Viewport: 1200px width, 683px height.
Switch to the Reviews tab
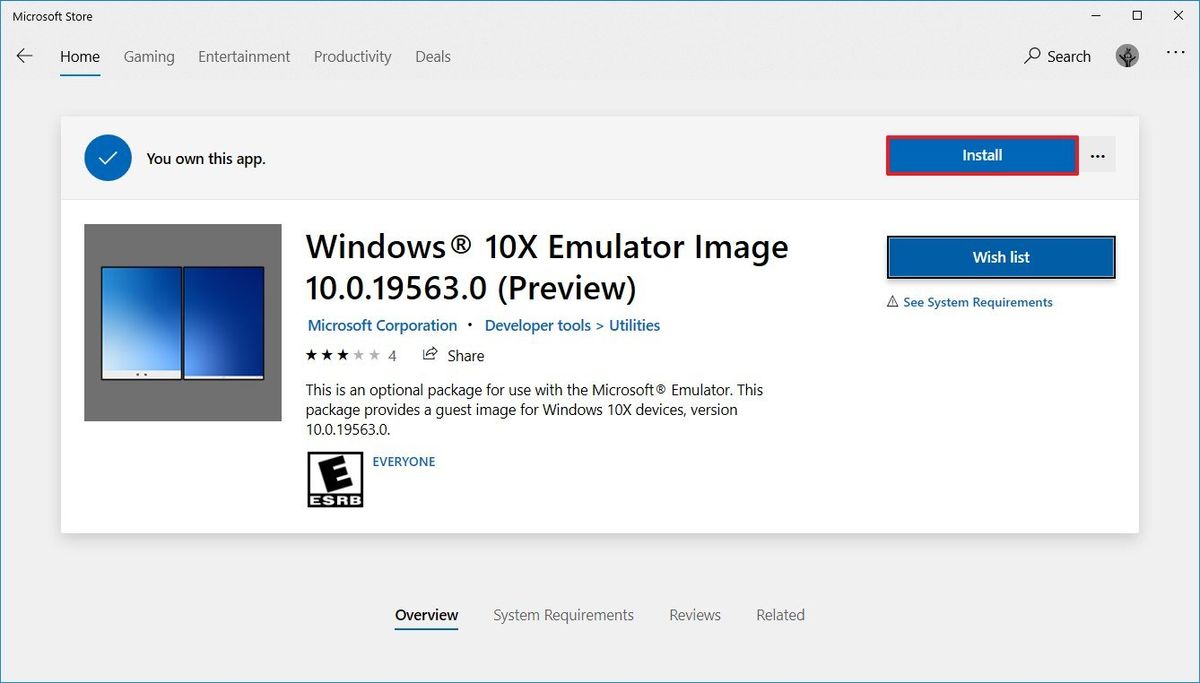click(x=695, y=614)
